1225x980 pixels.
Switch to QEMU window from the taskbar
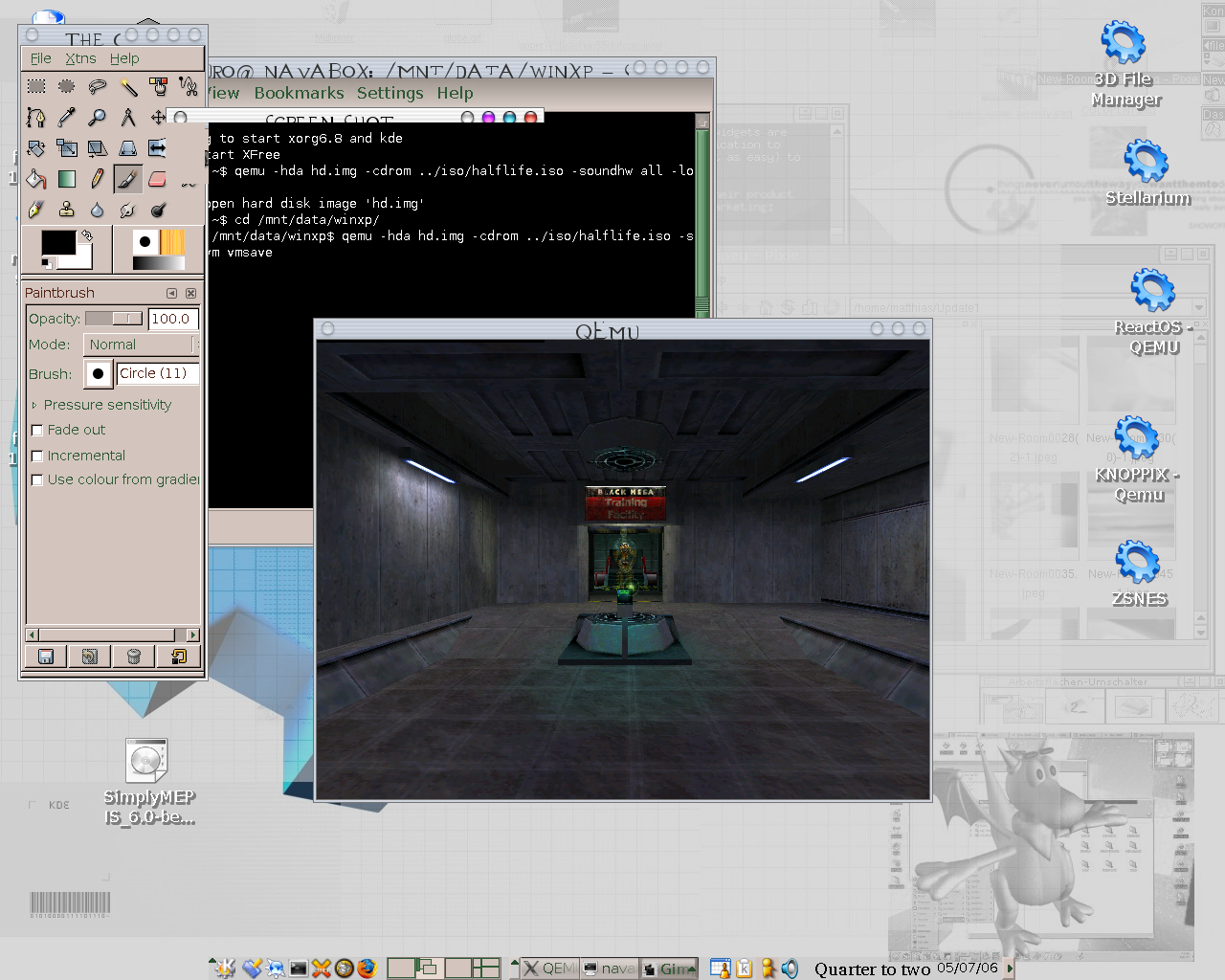click(549, 969)
